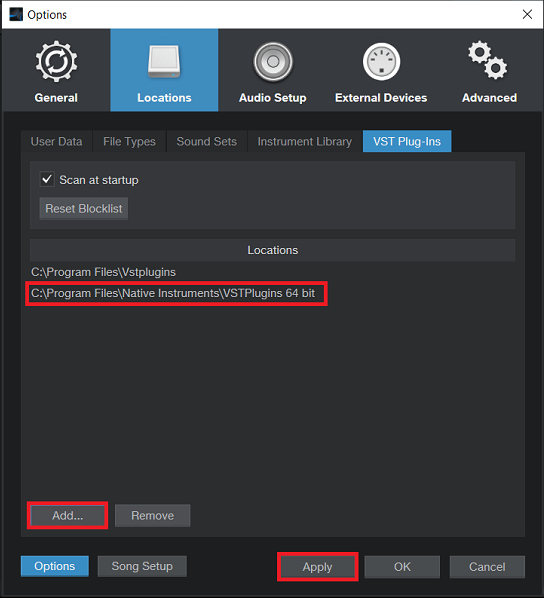Image resolution: width=544 pixels, height=598 pixels.
Task: Switch to Song Setup view
Action: coord(142,566)
